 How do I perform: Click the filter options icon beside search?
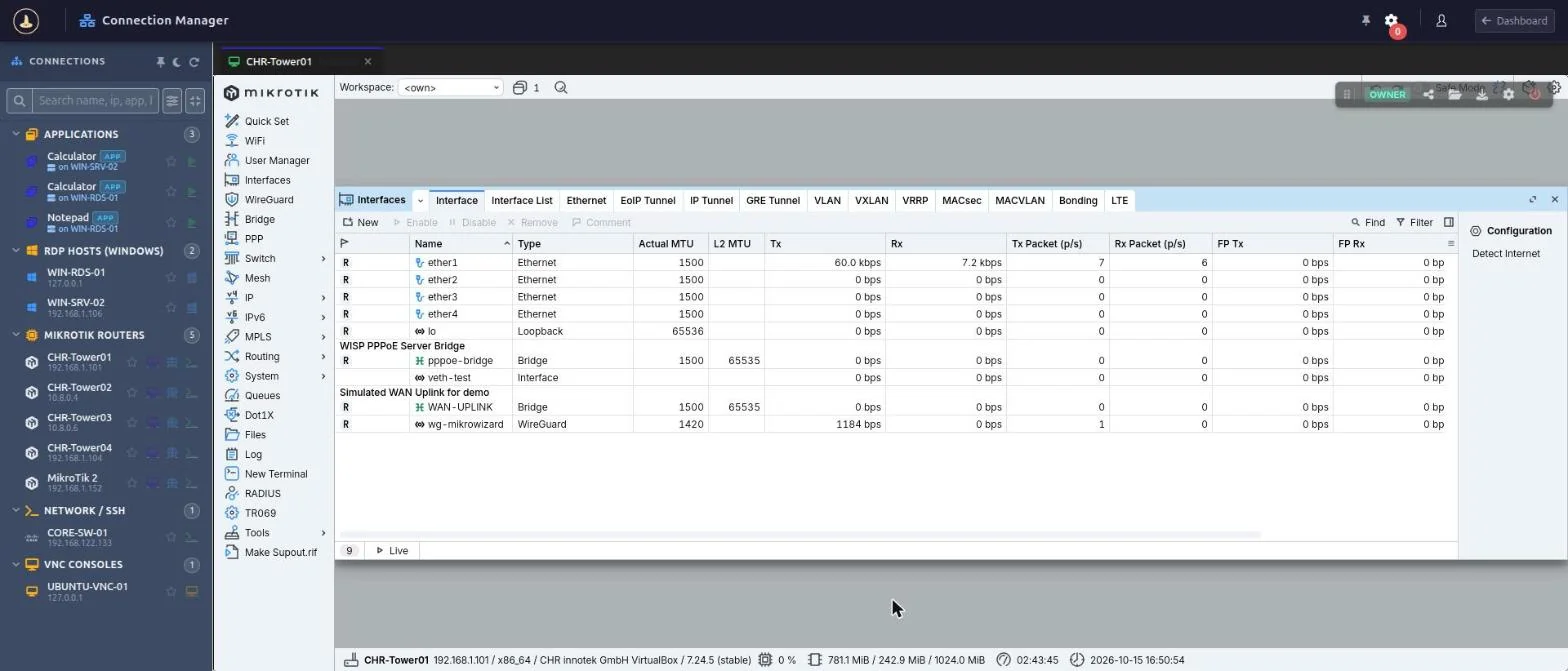172,100
